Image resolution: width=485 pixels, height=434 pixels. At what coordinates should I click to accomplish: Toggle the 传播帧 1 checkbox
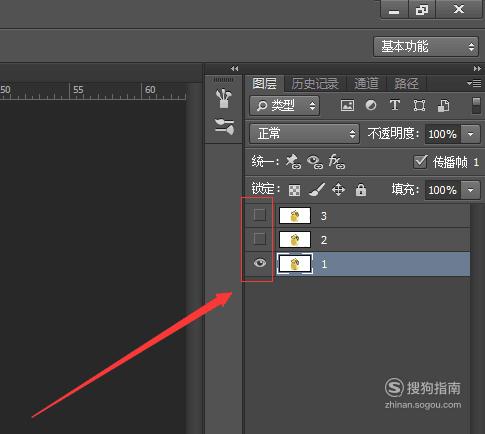pos(420,162)
